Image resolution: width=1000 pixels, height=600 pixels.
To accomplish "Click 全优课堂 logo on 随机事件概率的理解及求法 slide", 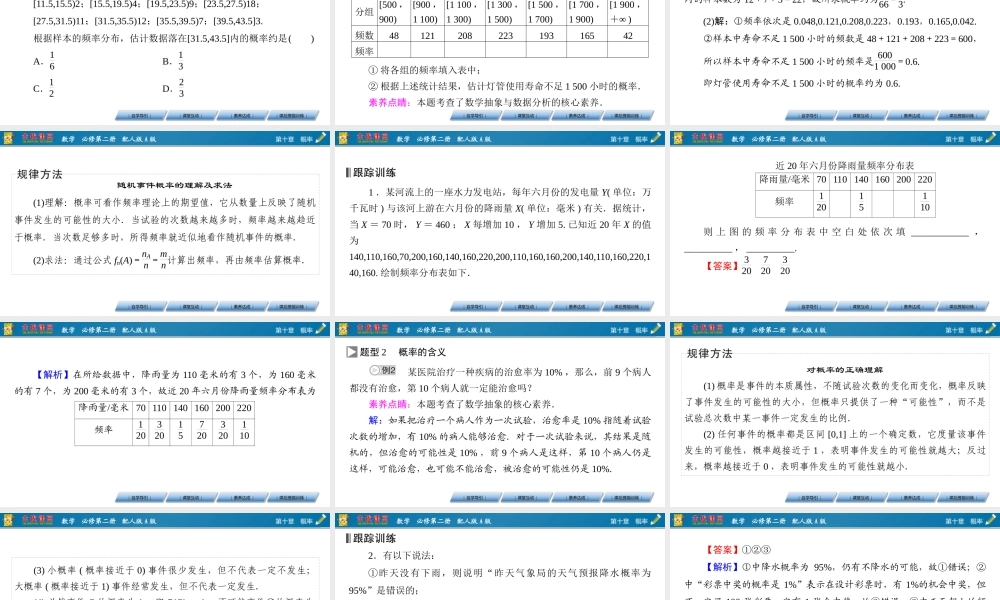I will [38, 138].
